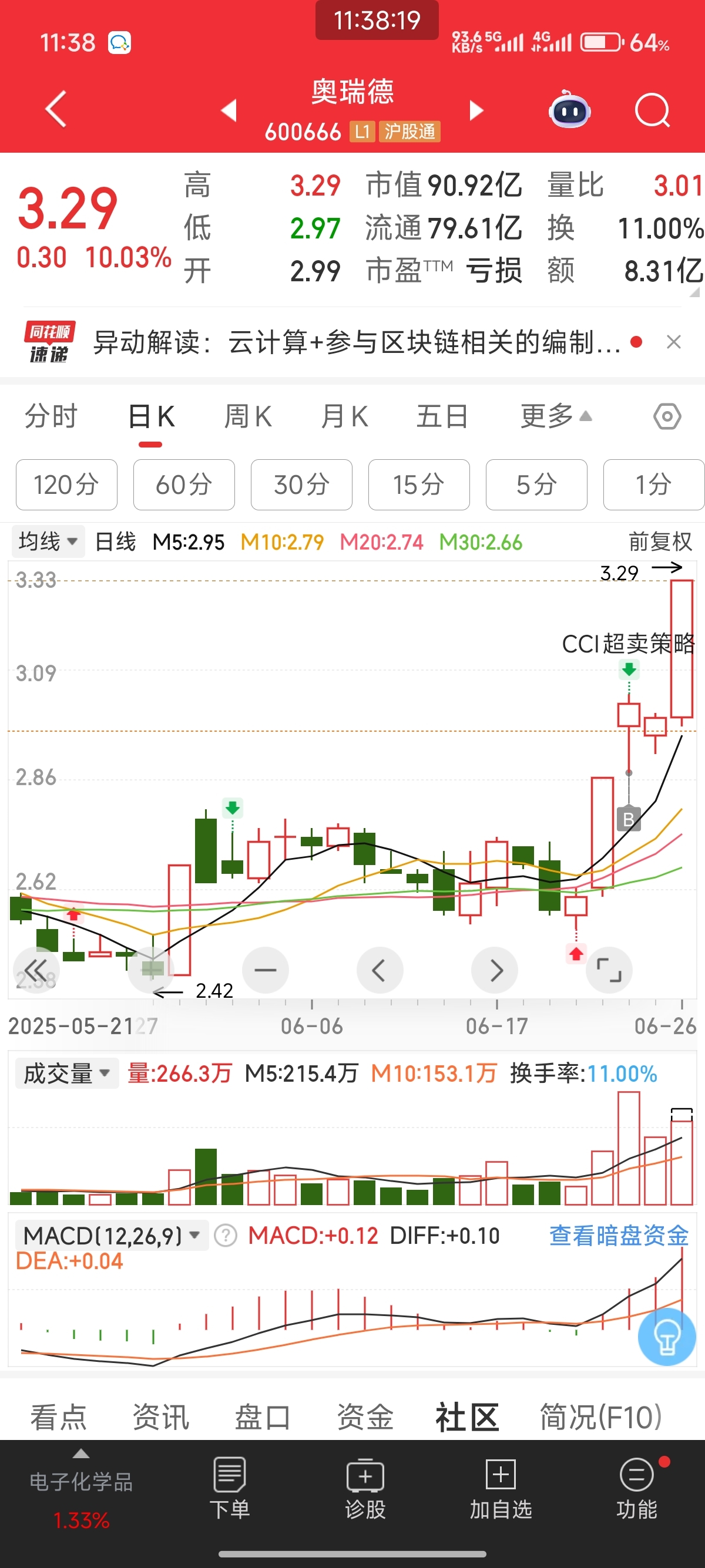Open the 均线 indicator dropdown
Image resolution: width=705 pixels, height=1568 pixels.
pyautogui.click(x=48, y=541)
